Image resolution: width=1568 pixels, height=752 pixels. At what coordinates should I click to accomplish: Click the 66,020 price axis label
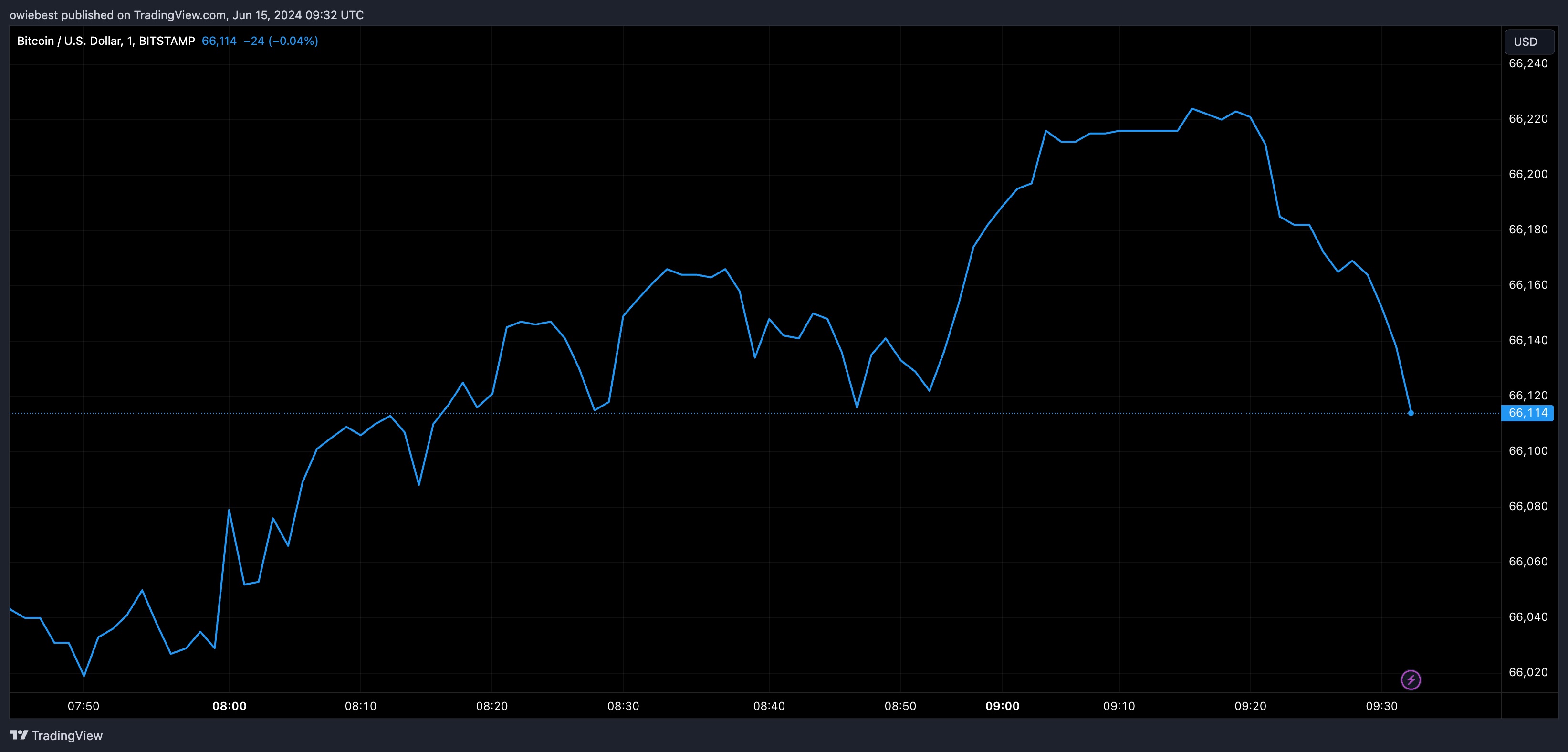1528,673
